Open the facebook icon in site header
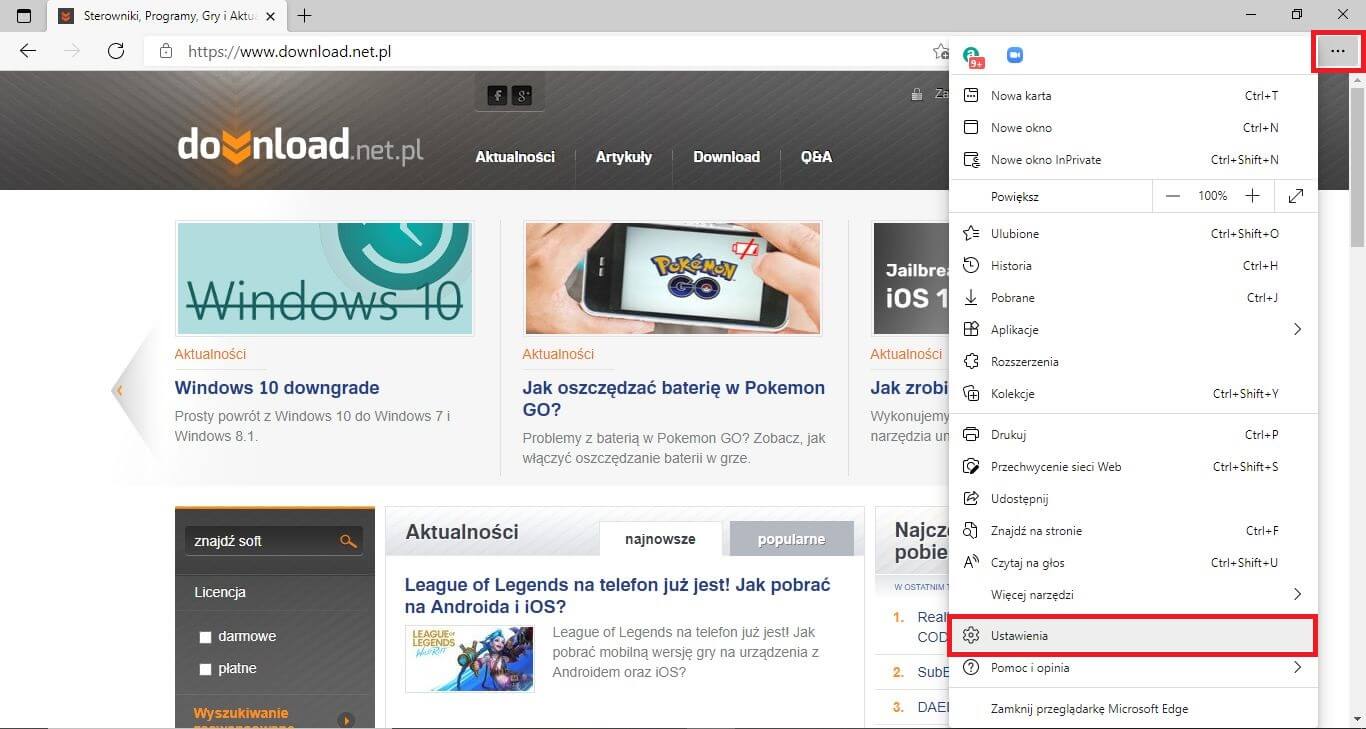This screenshot has width=1366, height=729. point(497,95)
